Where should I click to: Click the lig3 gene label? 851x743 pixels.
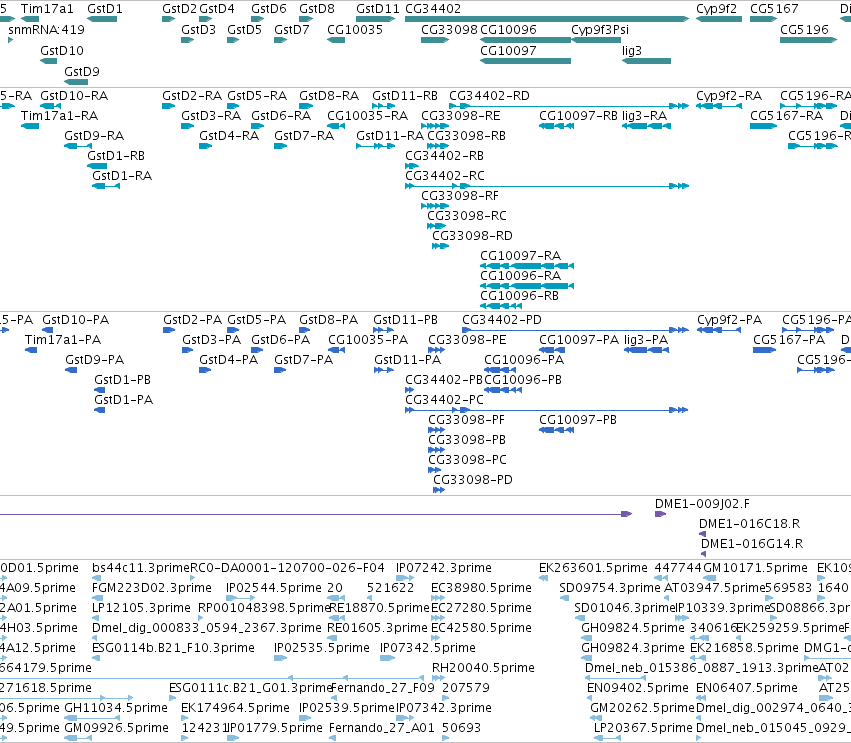(632, 50)
